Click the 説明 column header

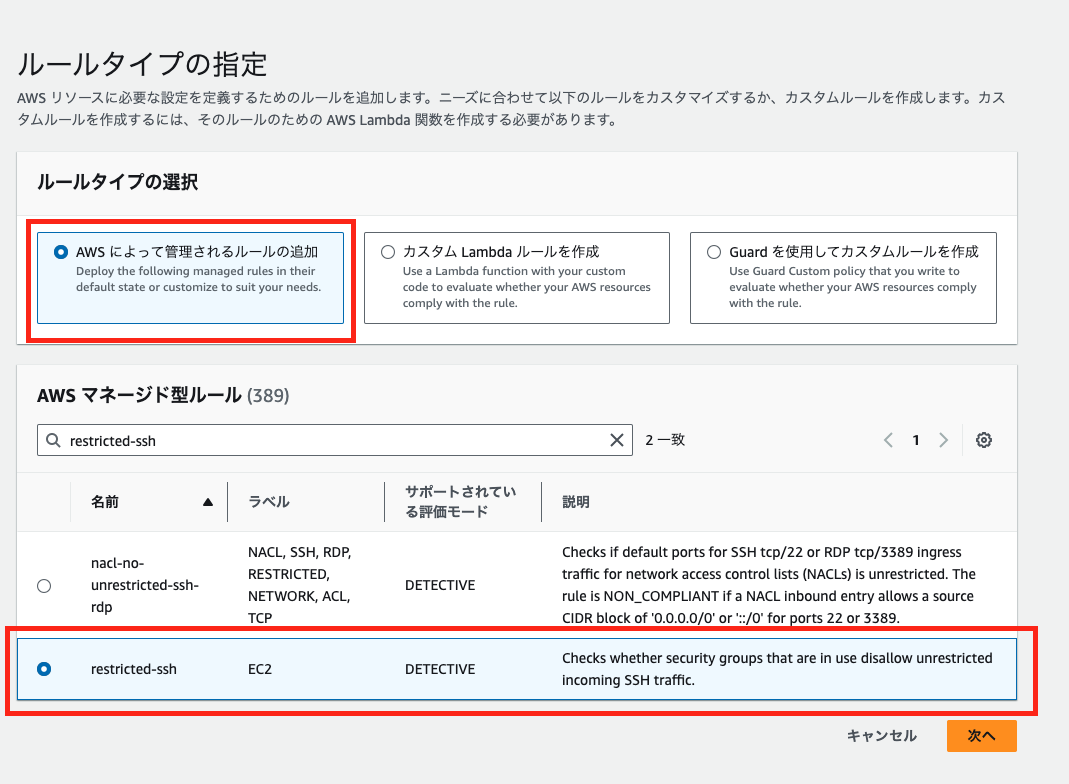(x=575, y=502)
